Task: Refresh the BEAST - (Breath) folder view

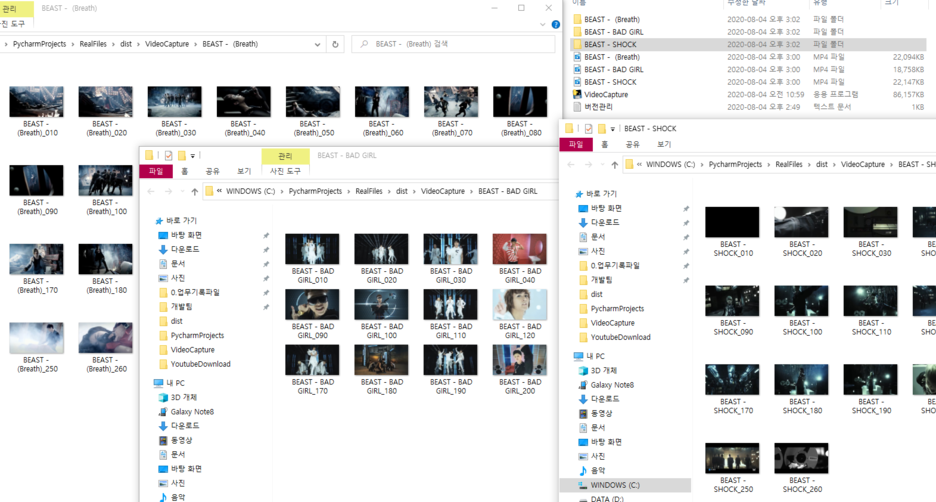Action: tap(335, 44)
